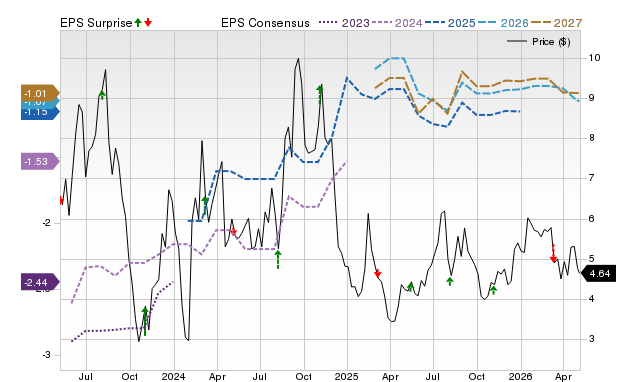Click the green surprise arrow in March 2024
The height and width of the screenshot is (382, 640).
coord(205,206)
